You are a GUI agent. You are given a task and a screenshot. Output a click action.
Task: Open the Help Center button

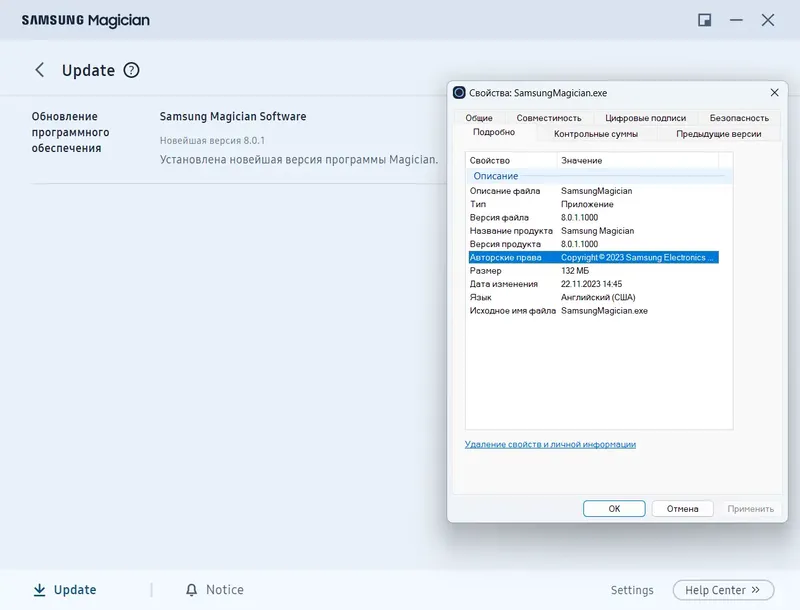click(x=723, y=590)
